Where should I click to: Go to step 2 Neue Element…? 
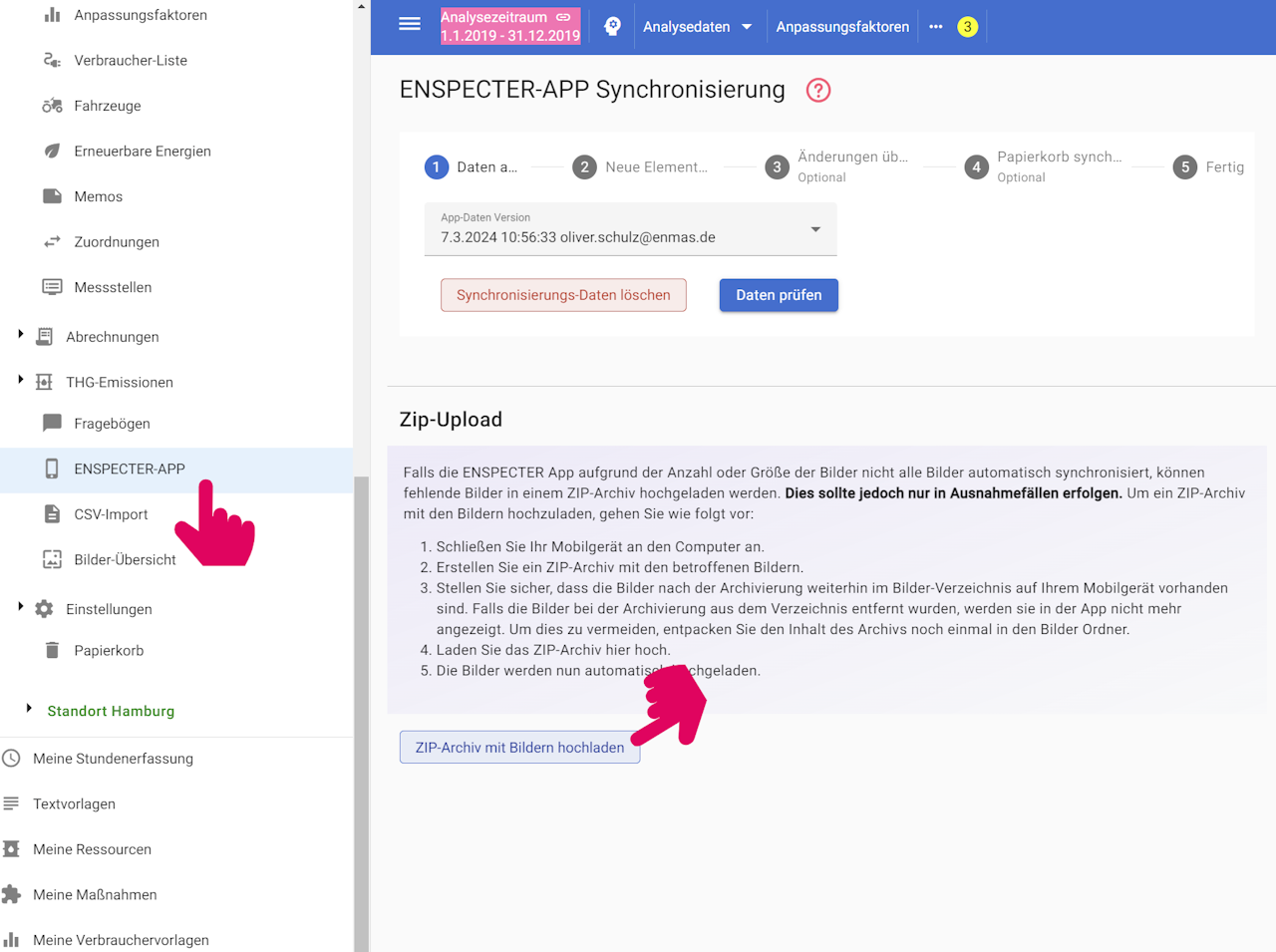pyautogui.click(x=640, y=167)
